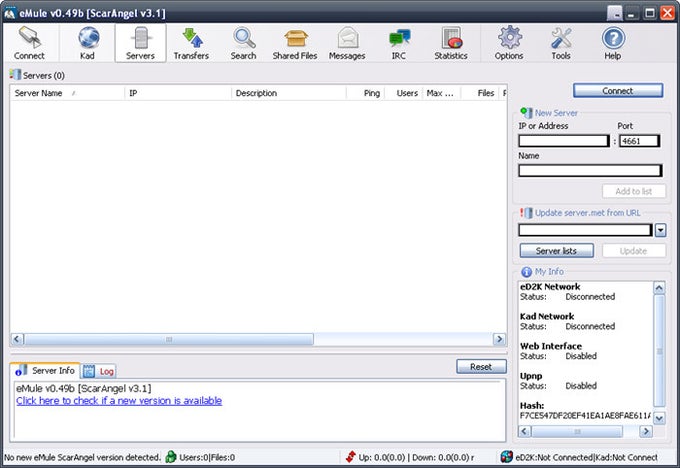Click server list scroll left arrow
Image resolution: width=680 pixels, height=468 pixels.
[x=17, y=339]
